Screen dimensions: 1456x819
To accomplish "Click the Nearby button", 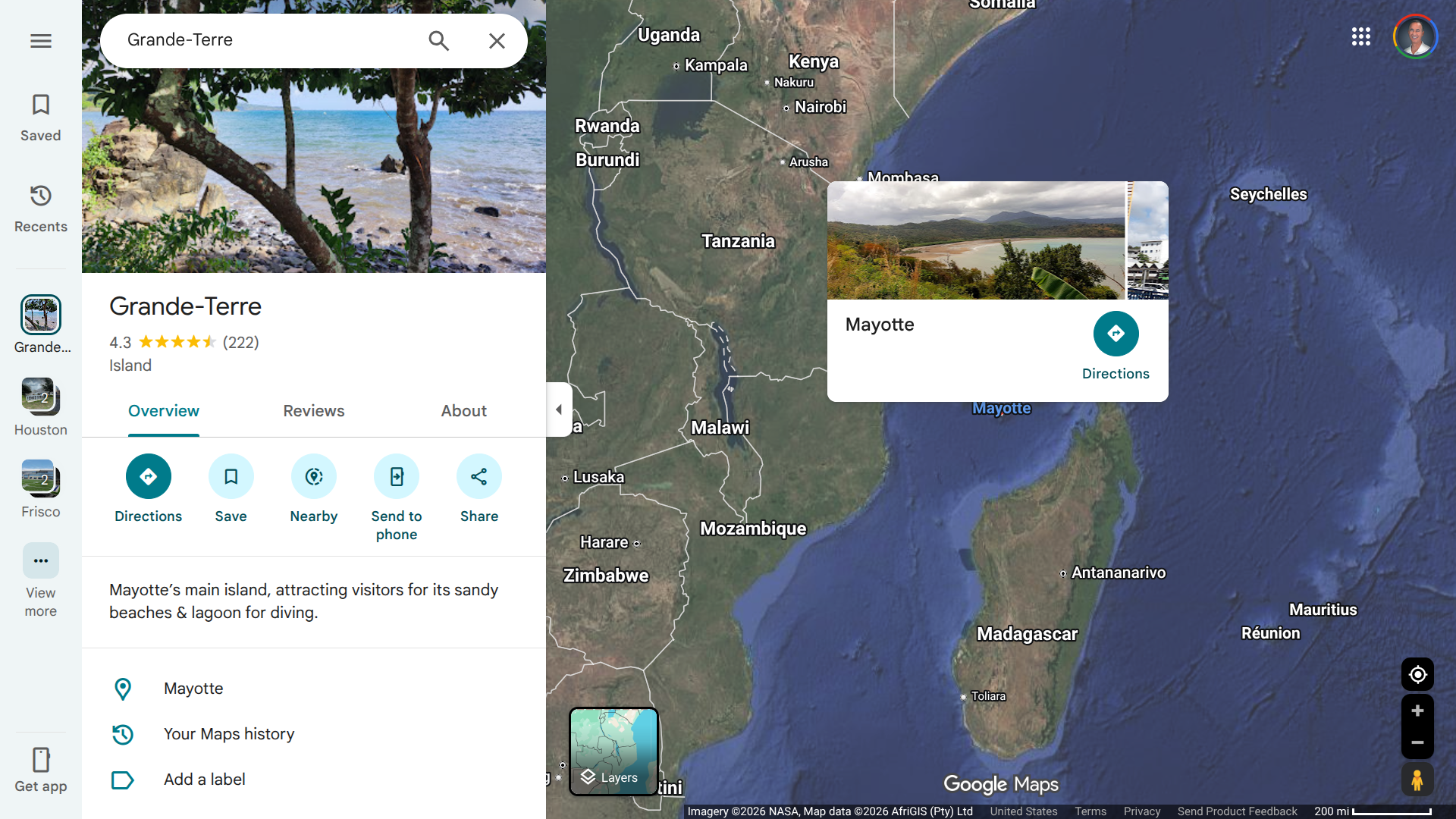I will click(313, 477).
